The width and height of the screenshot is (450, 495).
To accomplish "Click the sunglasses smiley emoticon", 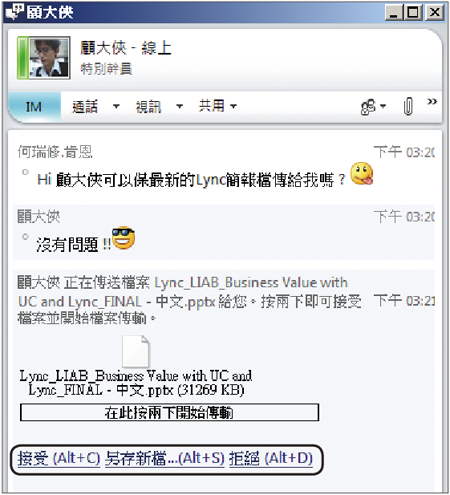I will point(123,238).
